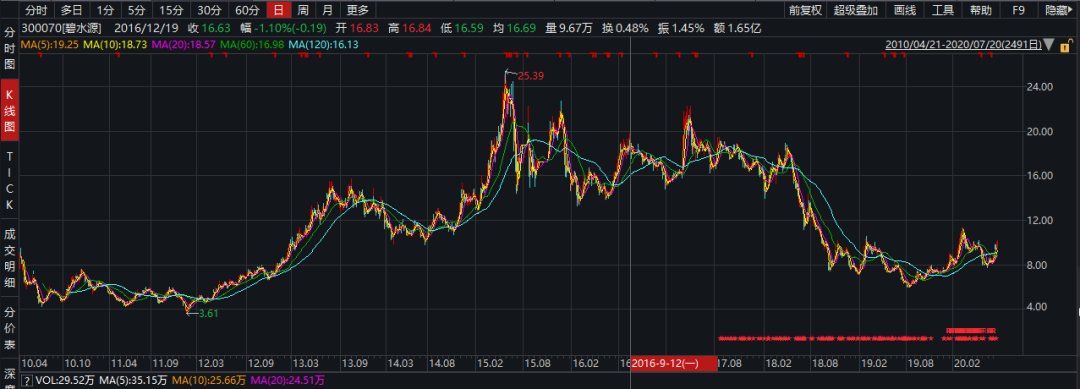Click the MA(20):18.57 indicator label
Viewport: 1080px width, 389px height.
(x=183, y=45)
